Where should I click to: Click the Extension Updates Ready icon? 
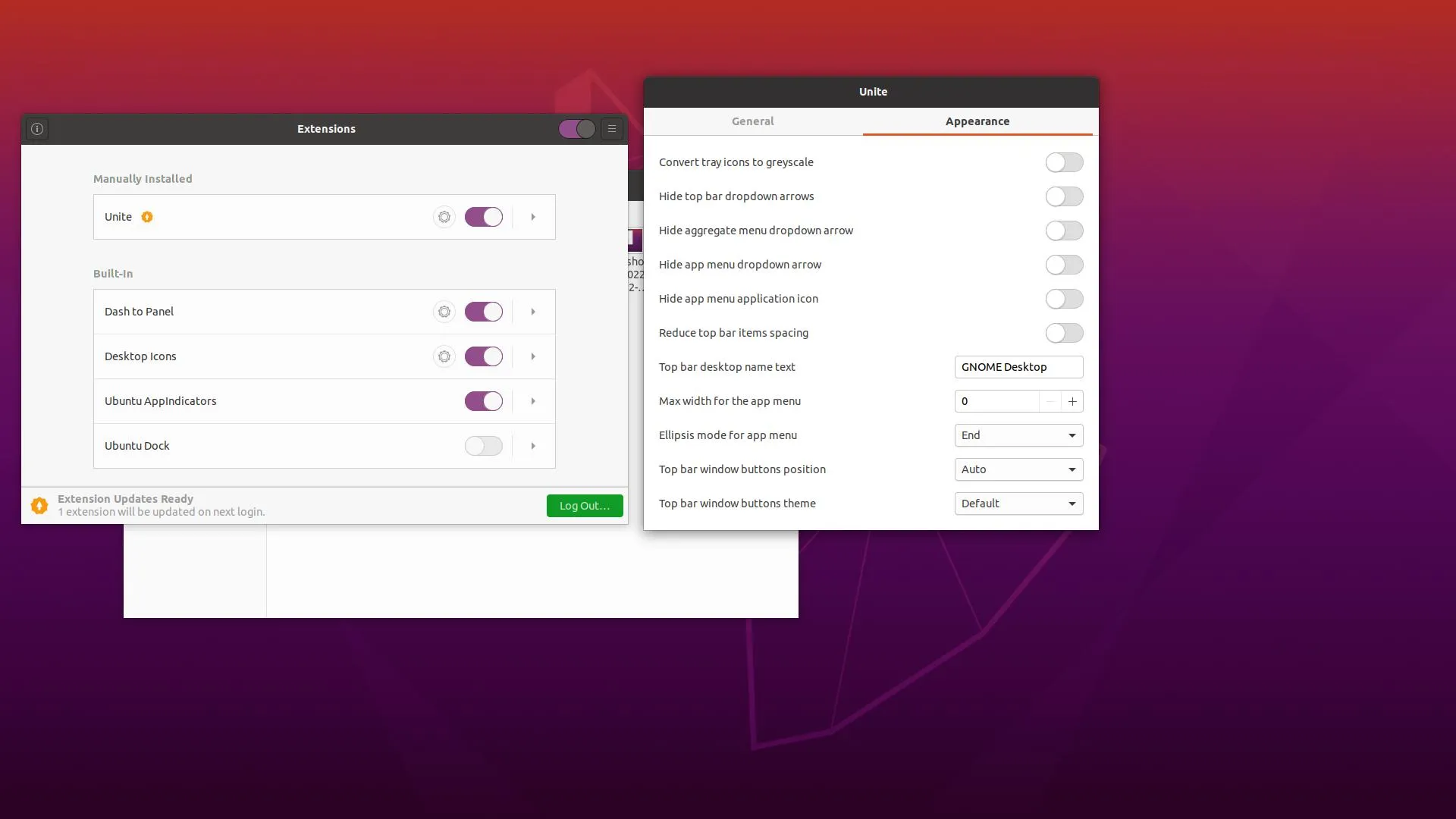(39, 505)
